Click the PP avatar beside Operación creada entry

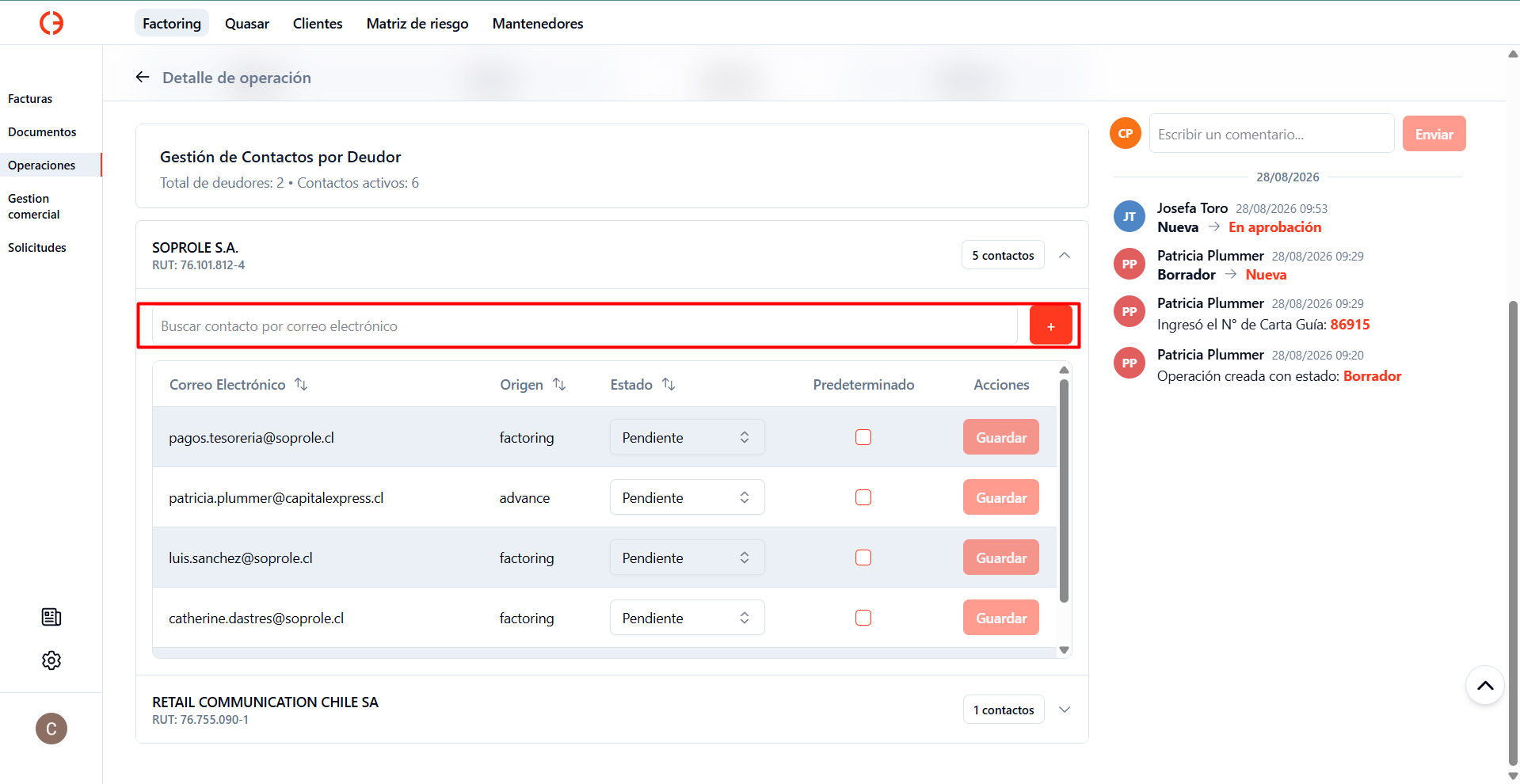(x=1130, y=363)
